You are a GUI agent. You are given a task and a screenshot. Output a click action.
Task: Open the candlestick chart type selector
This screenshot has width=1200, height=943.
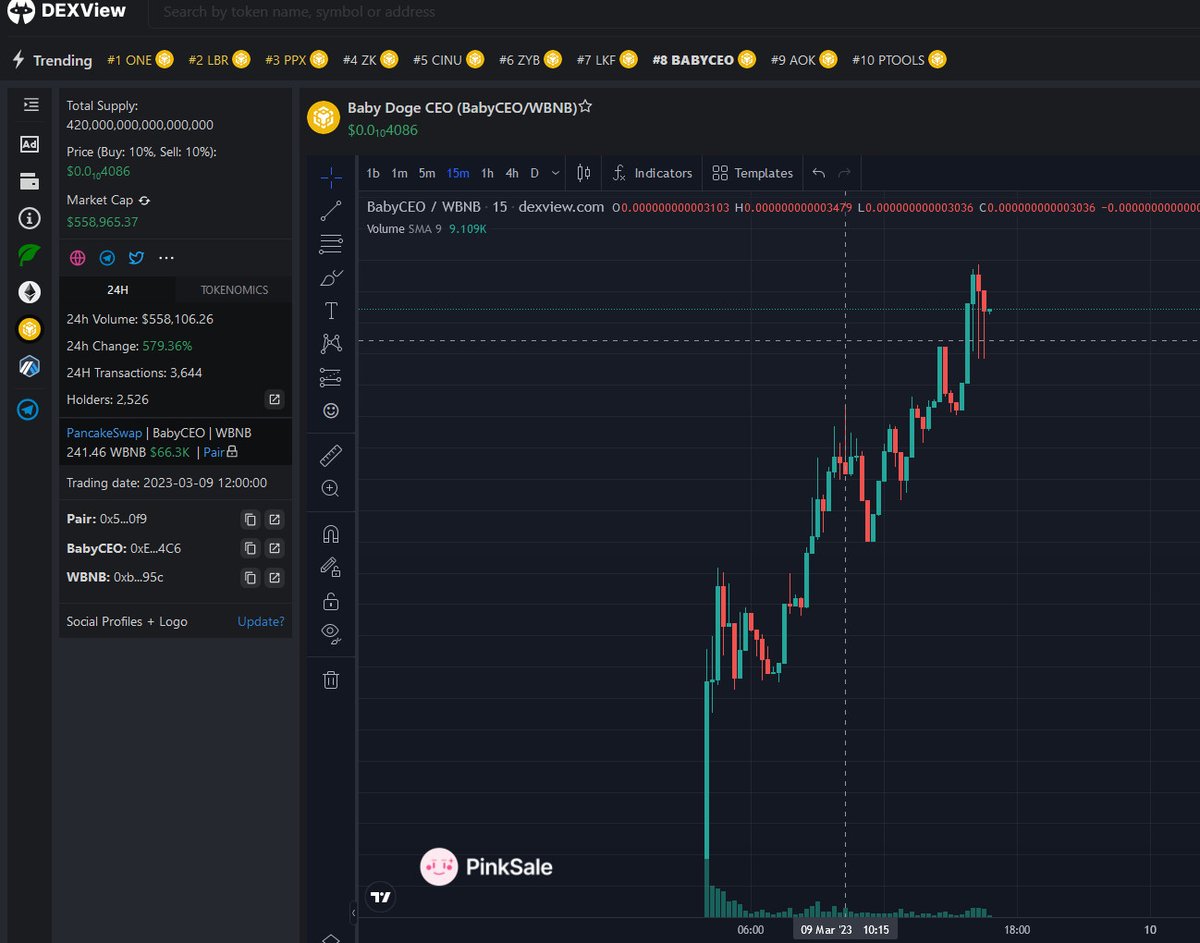(584, 173)
